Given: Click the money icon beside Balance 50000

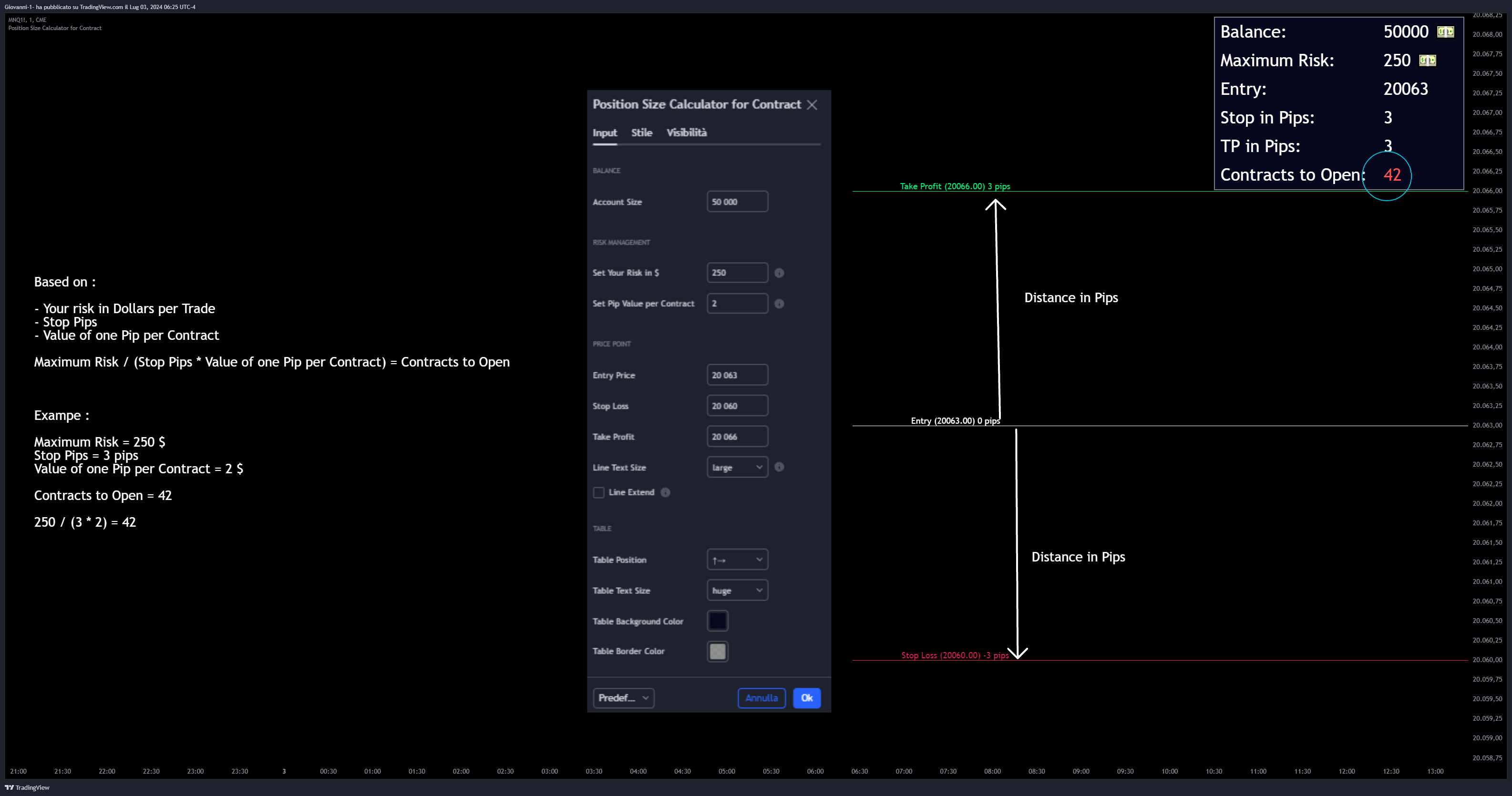Looking at the screenshot, I should click(1445, 31).
